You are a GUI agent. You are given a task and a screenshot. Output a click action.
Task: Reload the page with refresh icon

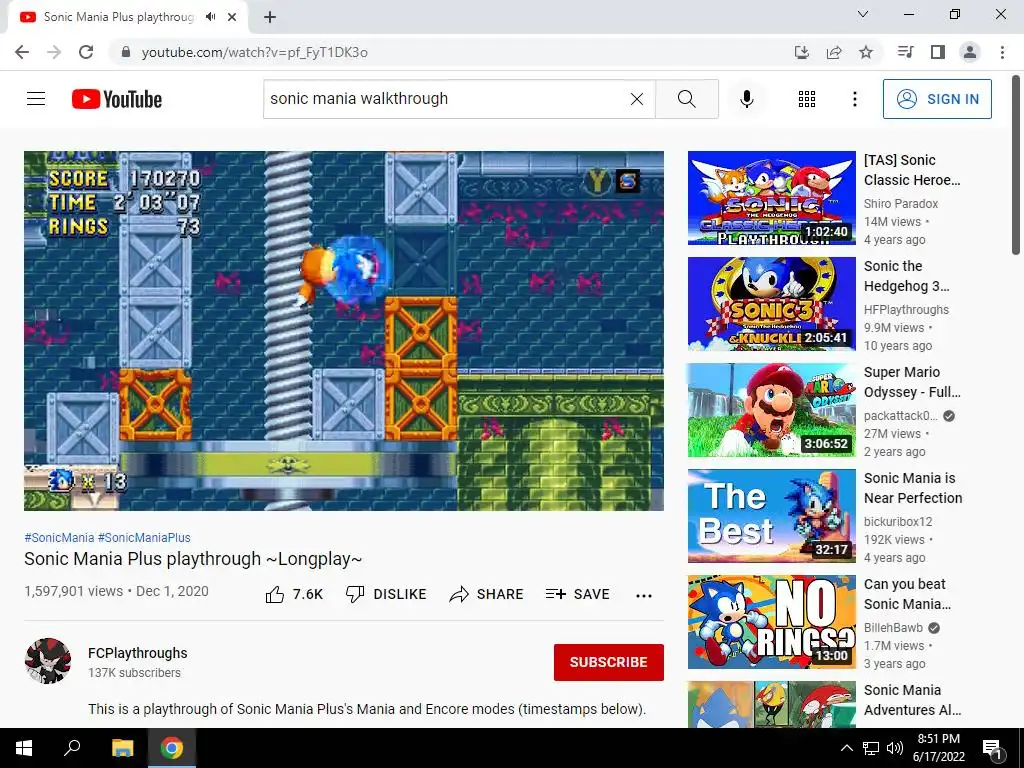click(x=86, y=52)
